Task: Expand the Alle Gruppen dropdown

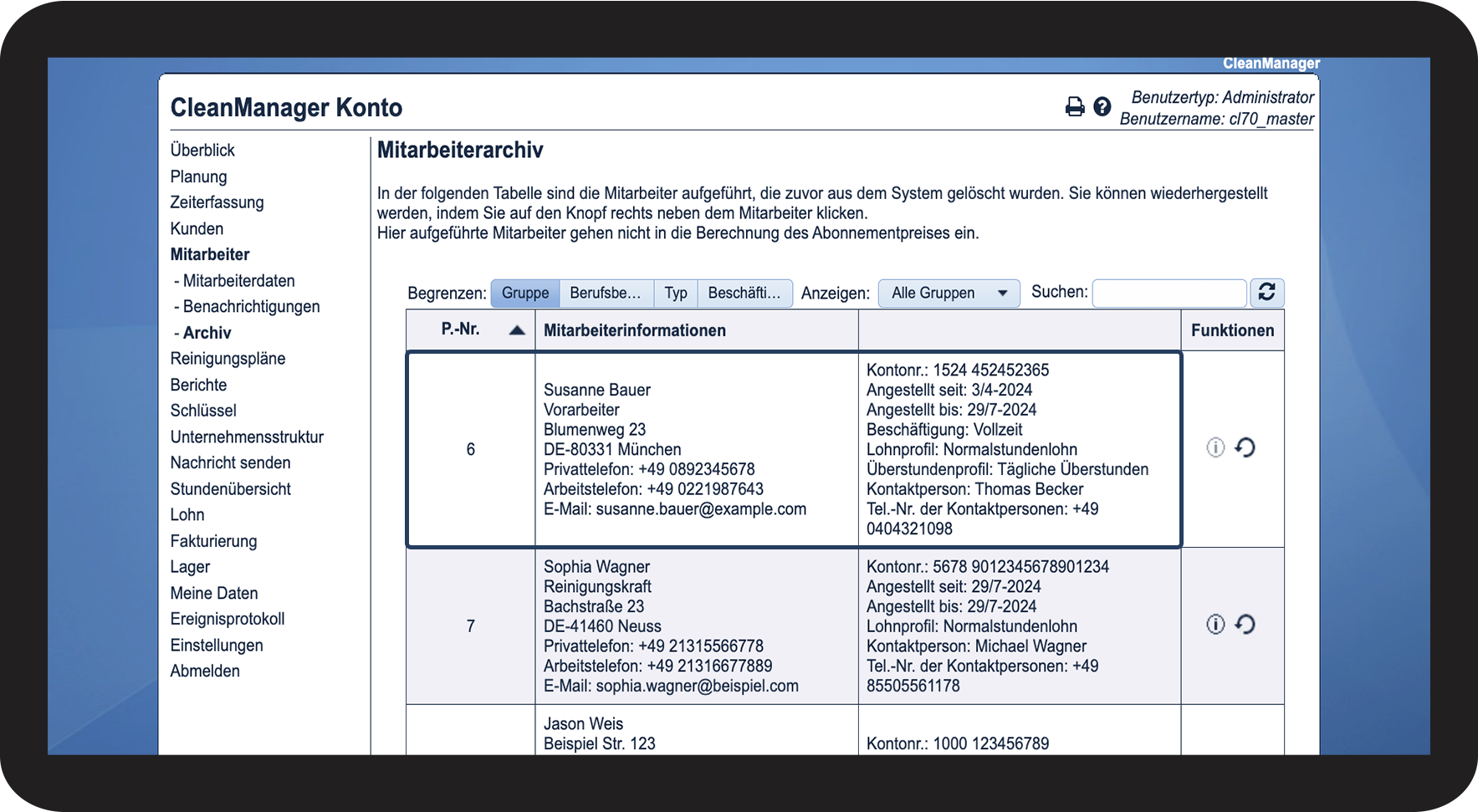Action: (x=949, y=294)
